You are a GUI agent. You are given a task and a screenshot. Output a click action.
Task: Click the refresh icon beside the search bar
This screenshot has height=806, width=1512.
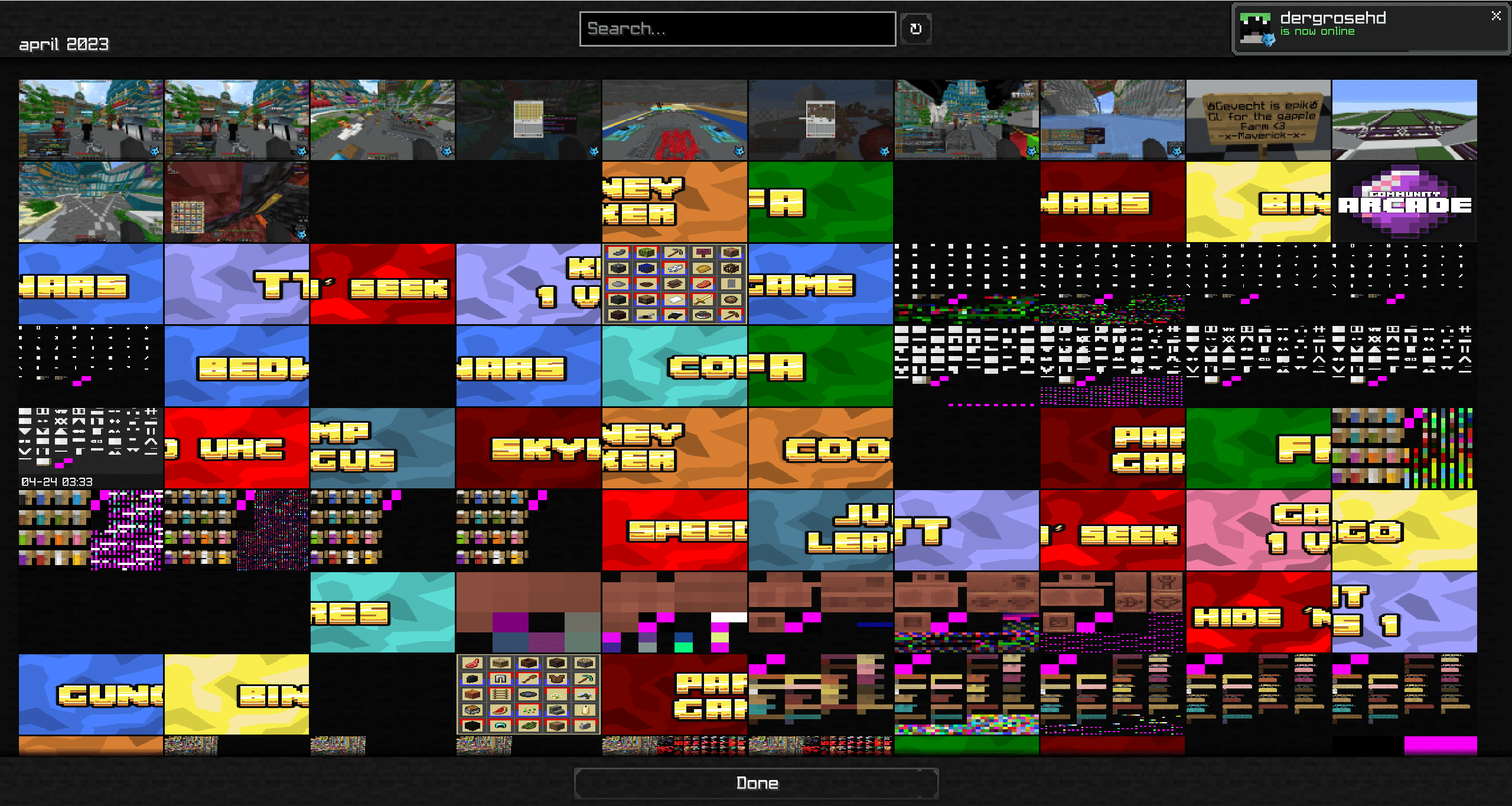(915, 28)
